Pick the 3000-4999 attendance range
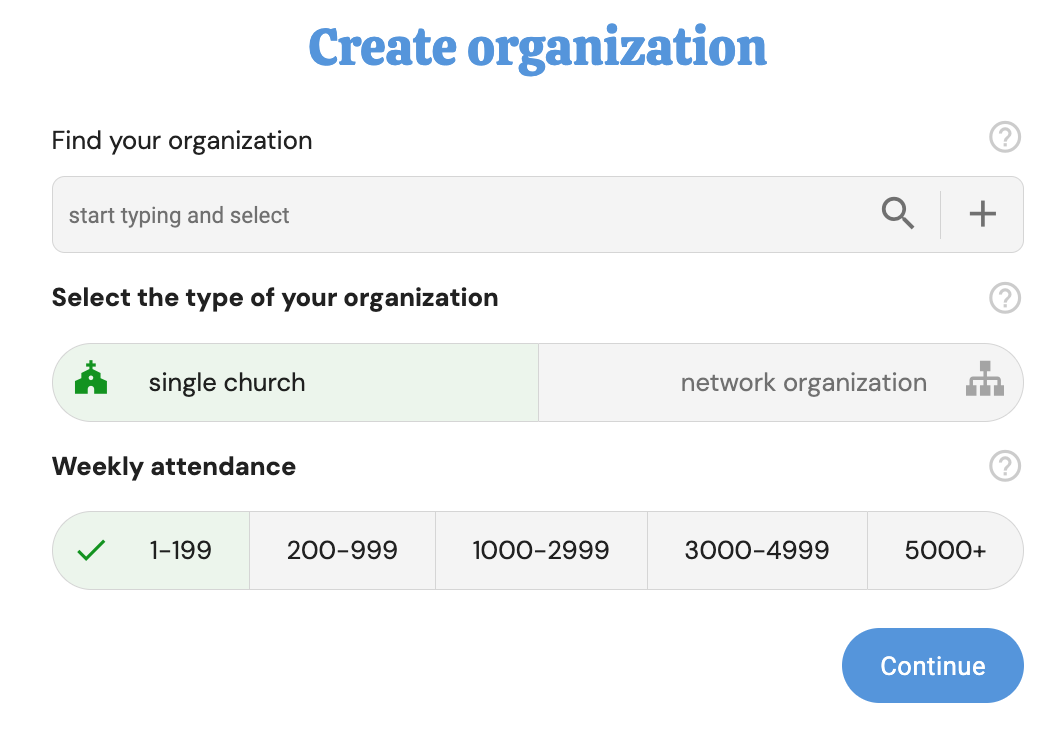The width and height of the screenshot is (1062, 736). click(x=757, y=550)
